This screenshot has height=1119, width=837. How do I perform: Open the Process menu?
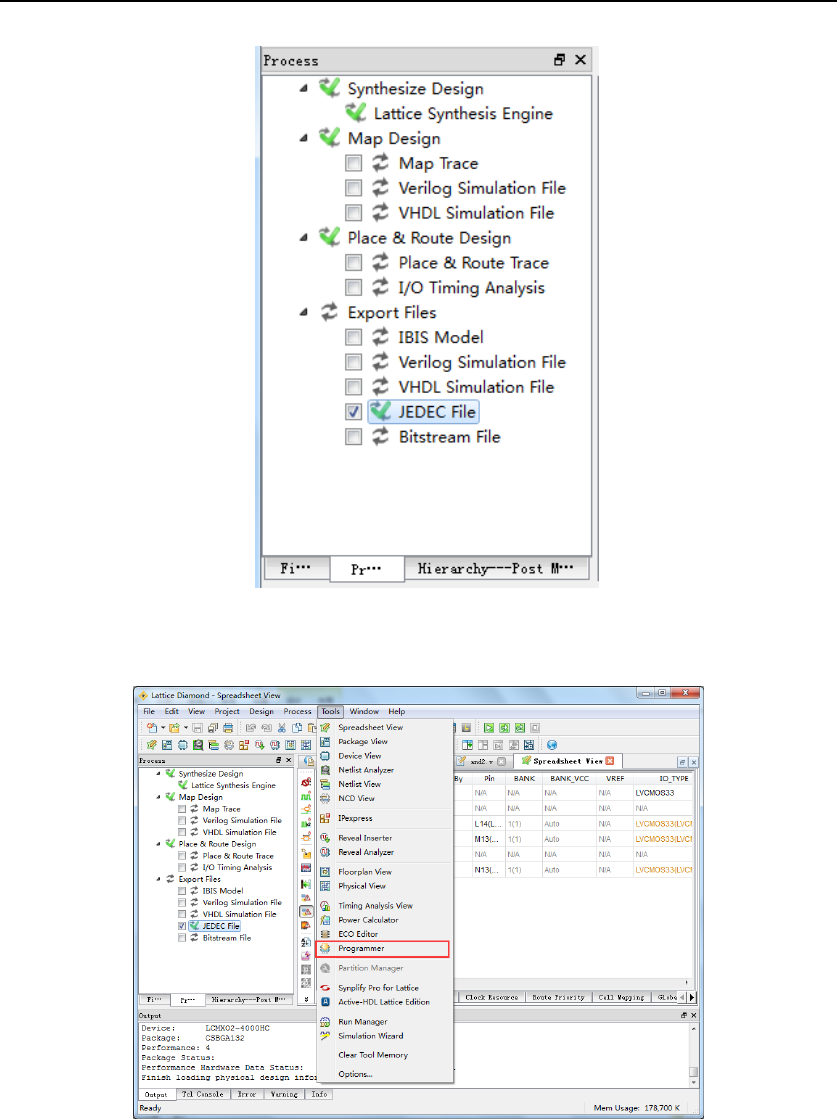[x=298, y=712]
